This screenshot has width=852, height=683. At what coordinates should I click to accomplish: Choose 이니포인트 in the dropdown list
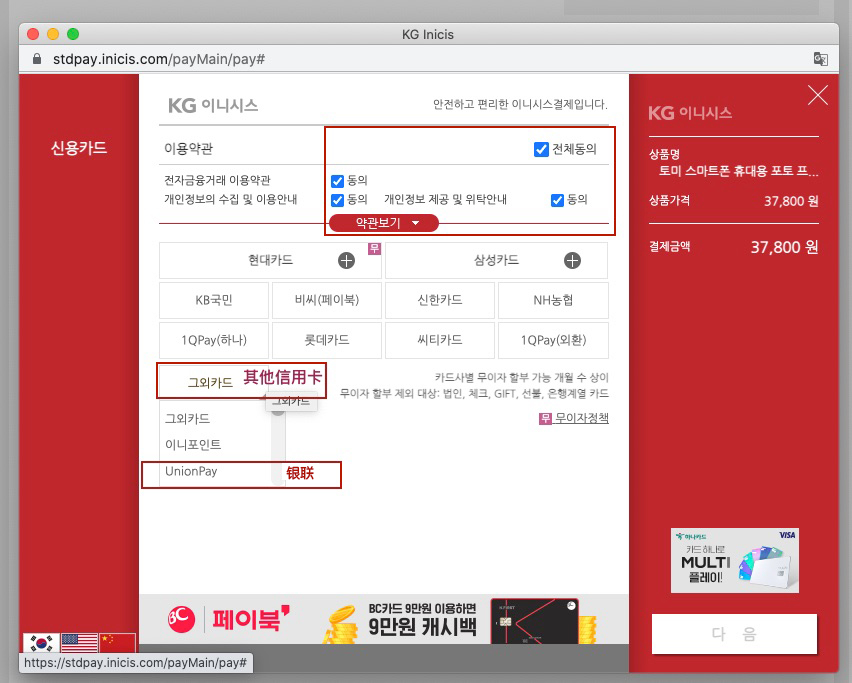coord(193,445)
